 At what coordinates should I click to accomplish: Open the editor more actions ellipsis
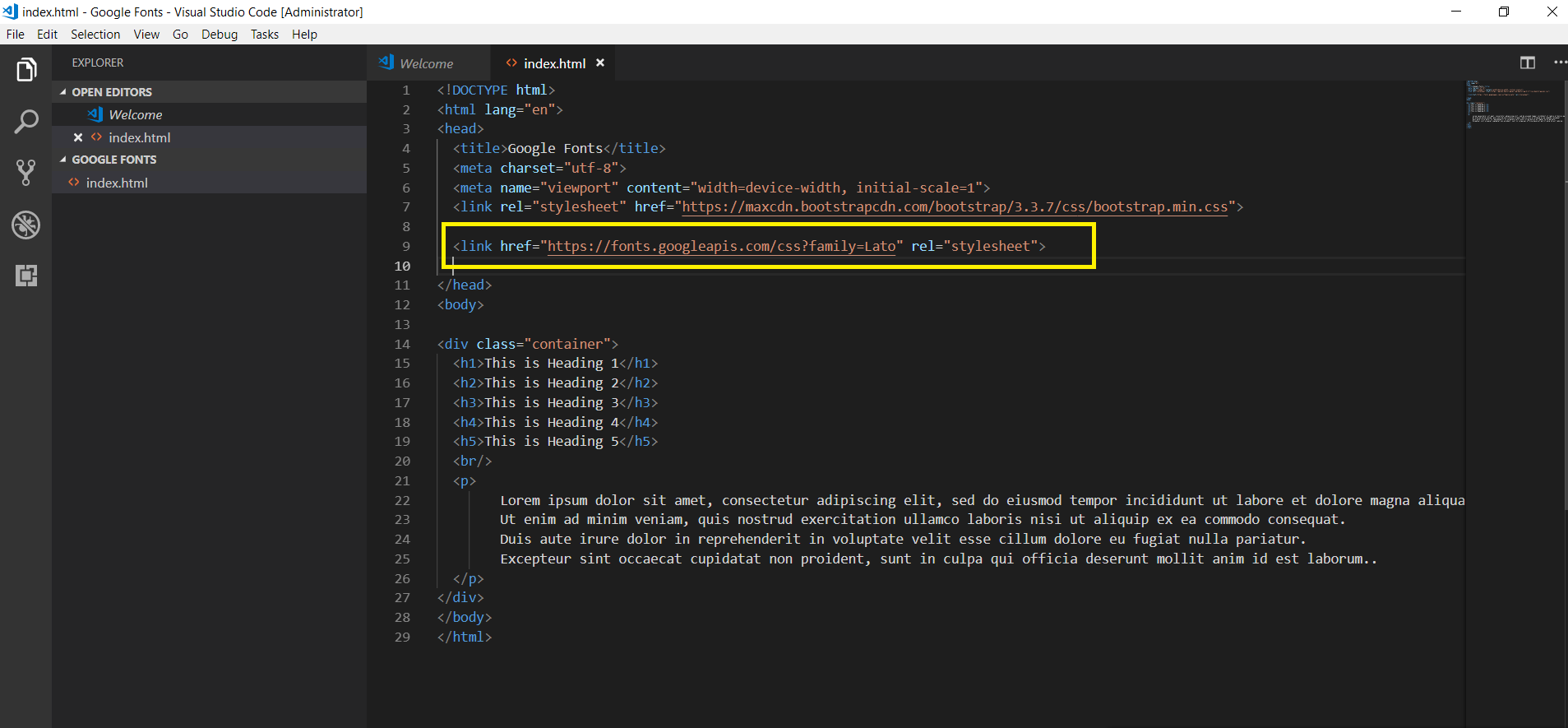tap(1560, 63)
